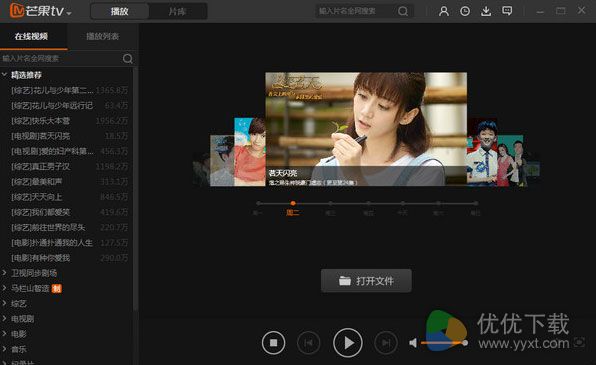Click the girl in red carousel thumbnail
This screenshot has height=365, width=596.
click(x=250, y=152)
